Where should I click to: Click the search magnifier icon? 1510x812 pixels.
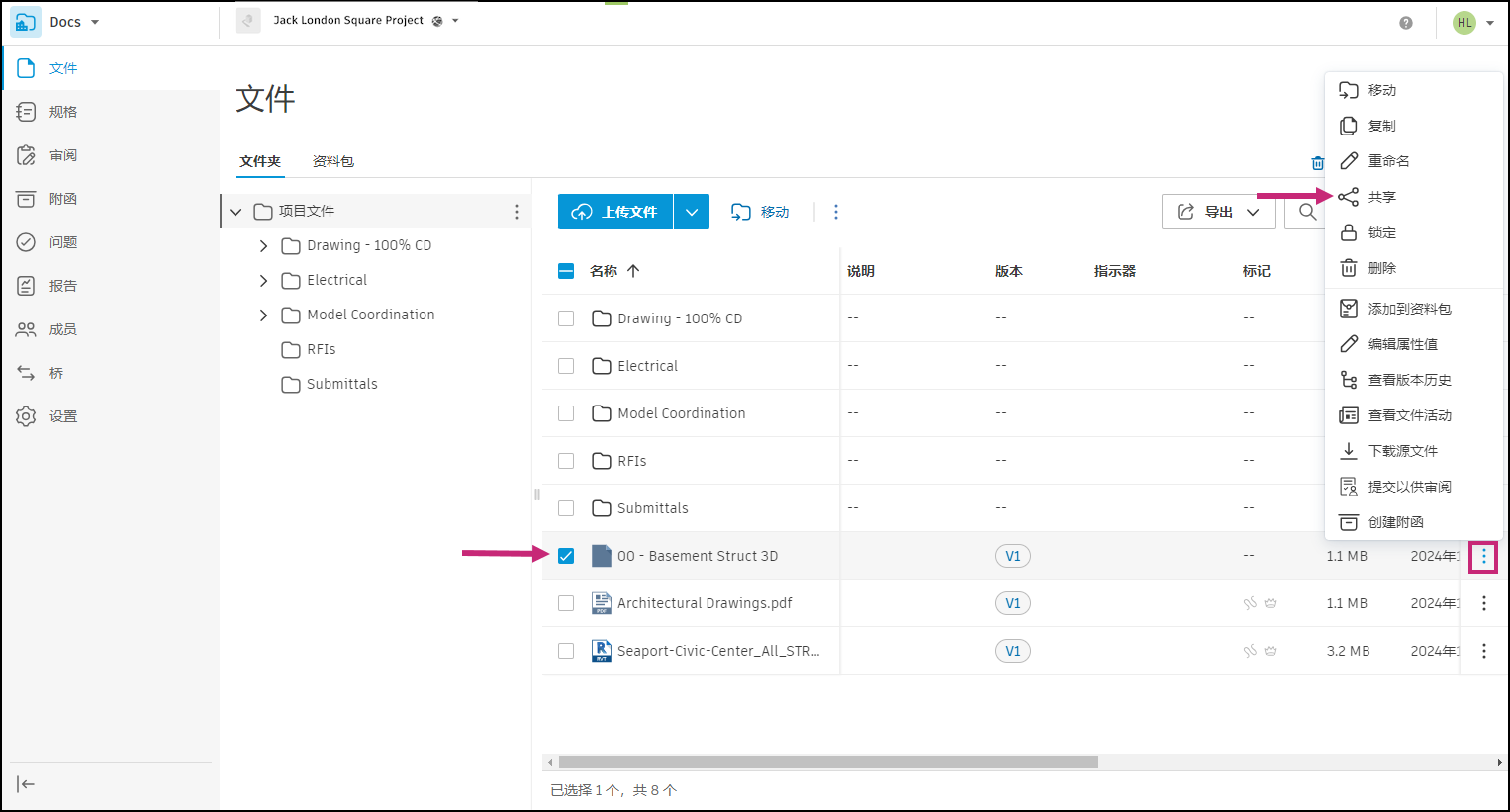(x=1307, y=212)
